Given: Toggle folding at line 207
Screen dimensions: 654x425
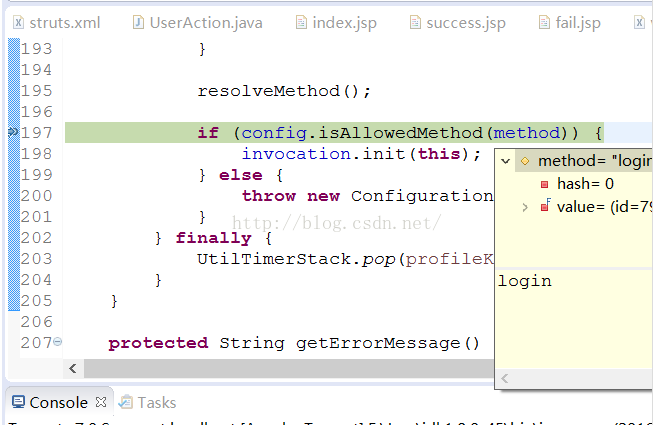Looking at the screenshot, I should 58,342.
